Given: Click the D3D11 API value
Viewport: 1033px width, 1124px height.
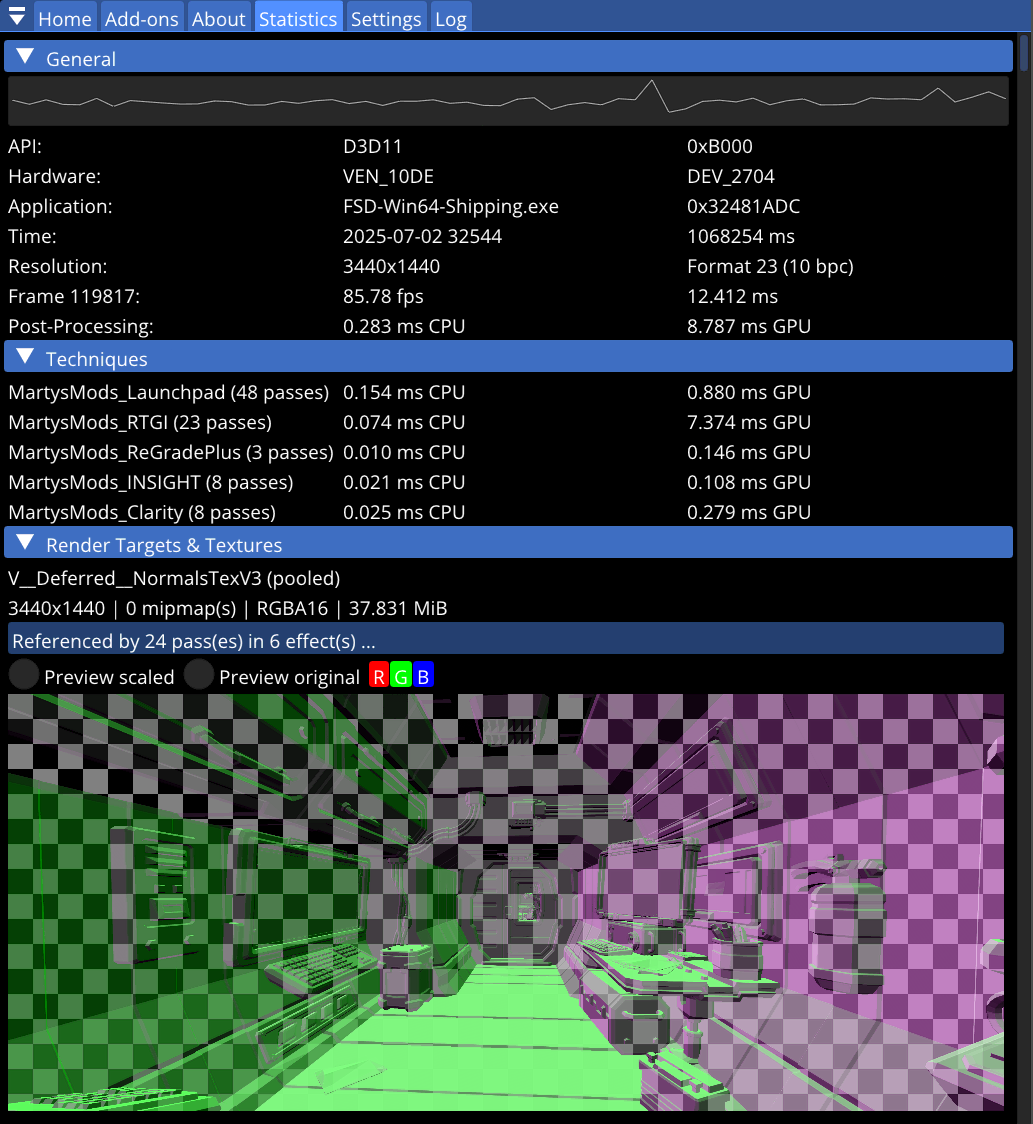Looking at the screenshot, I should (373, 146).
